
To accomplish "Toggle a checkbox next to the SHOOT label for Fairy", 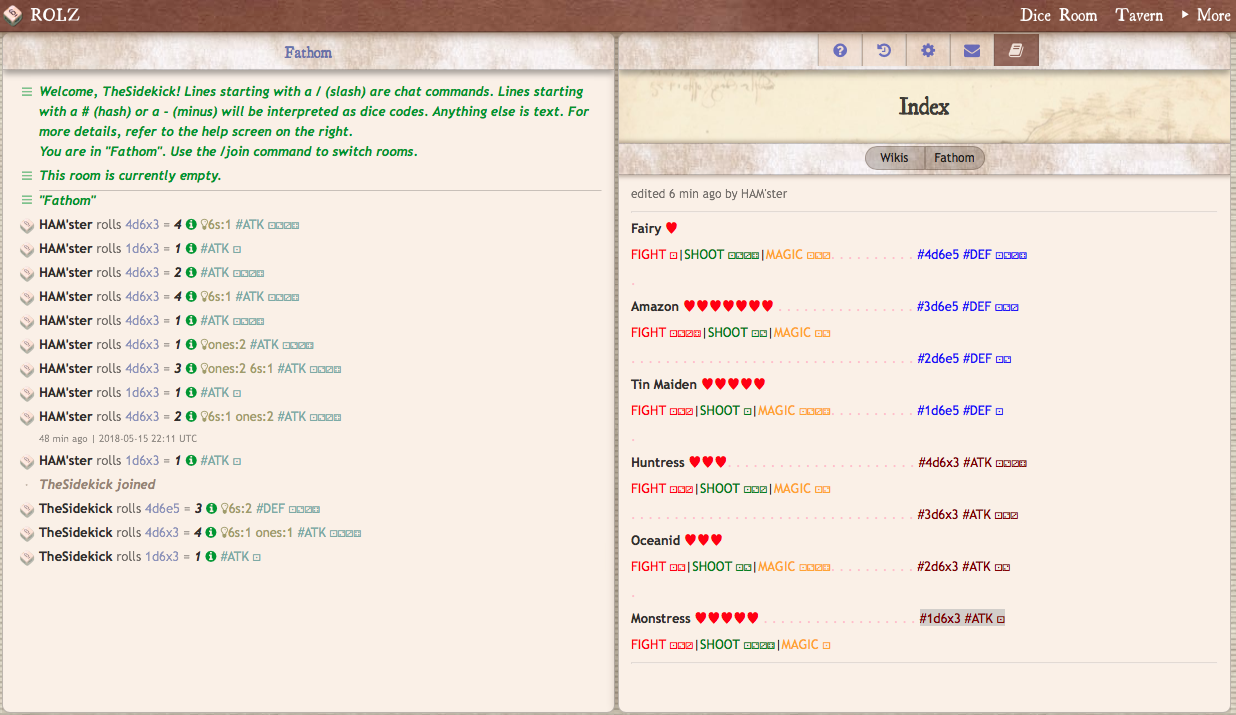I will tap(730, 254).
